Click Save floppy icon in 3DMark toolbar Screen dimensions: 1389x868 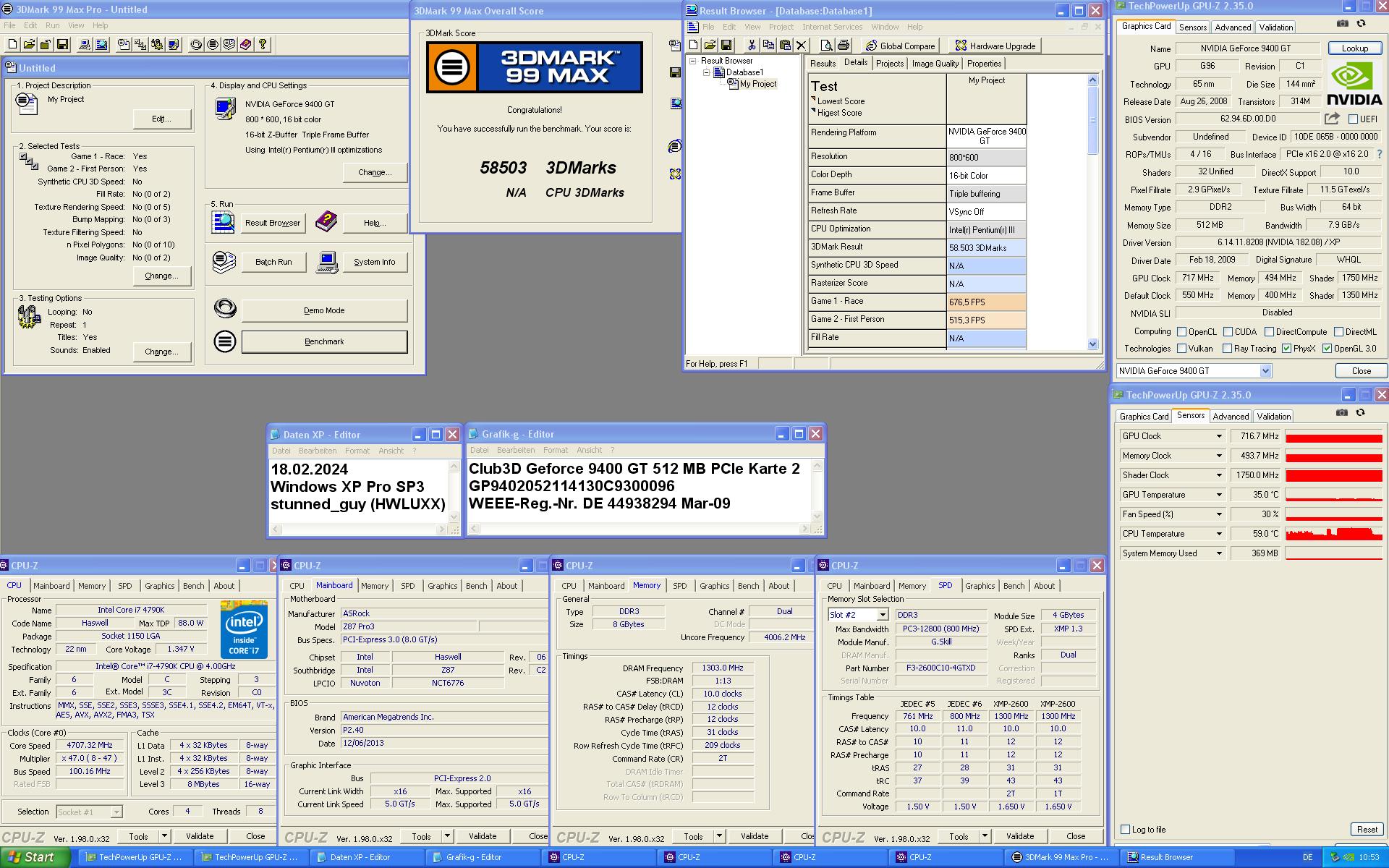click(x=62, y=44)
